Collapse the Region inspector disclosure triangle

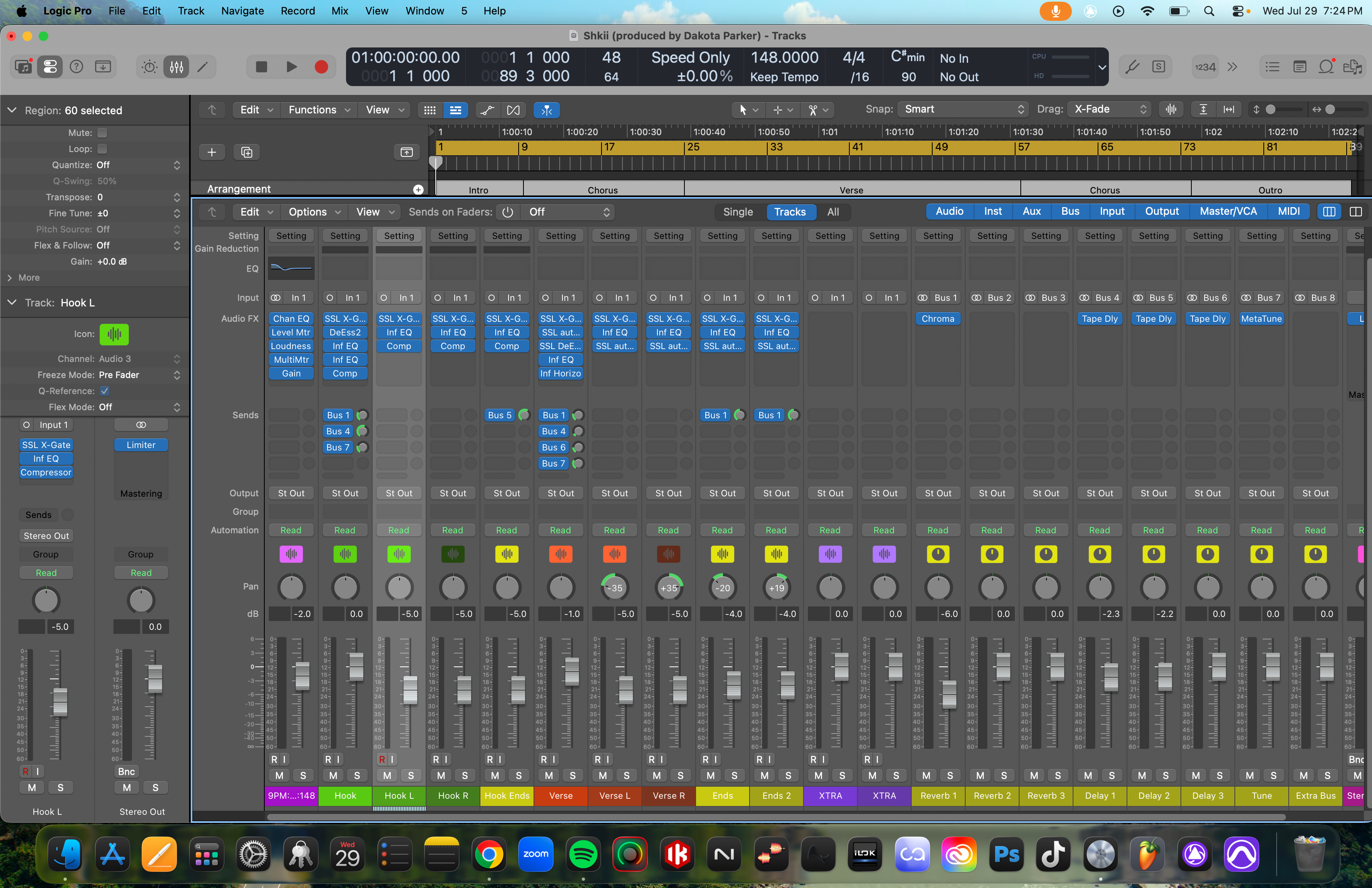tap(12, 110)
